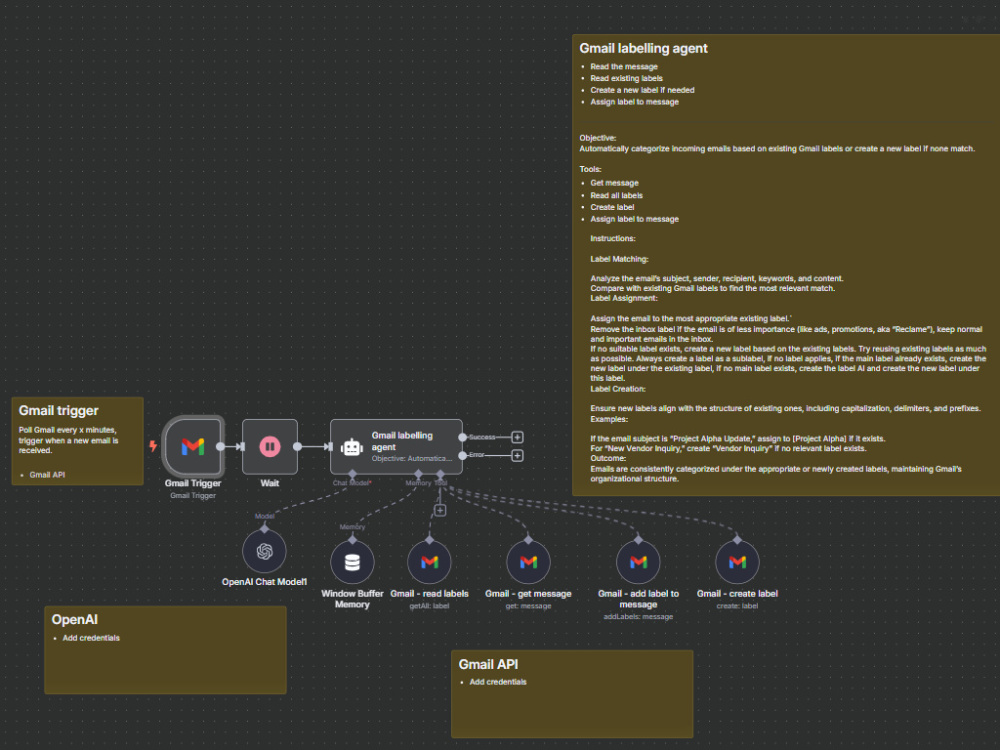The height and width of the screenshot is (750, 1000).
Task: Open the Gmail - read labels node
Action: coord(429,562)
